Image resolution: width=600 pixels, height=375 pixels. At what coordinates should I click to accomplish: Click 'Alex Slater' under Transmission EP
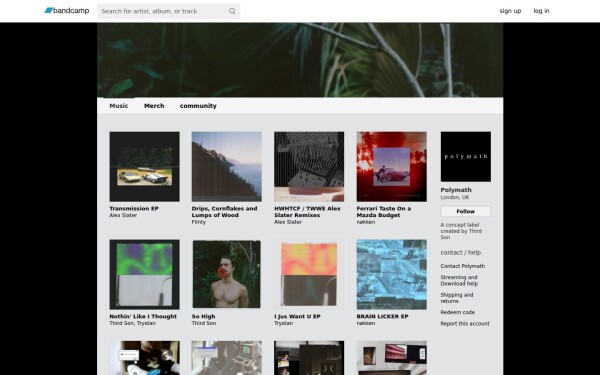pyautogui.click(x=123, y=215)
